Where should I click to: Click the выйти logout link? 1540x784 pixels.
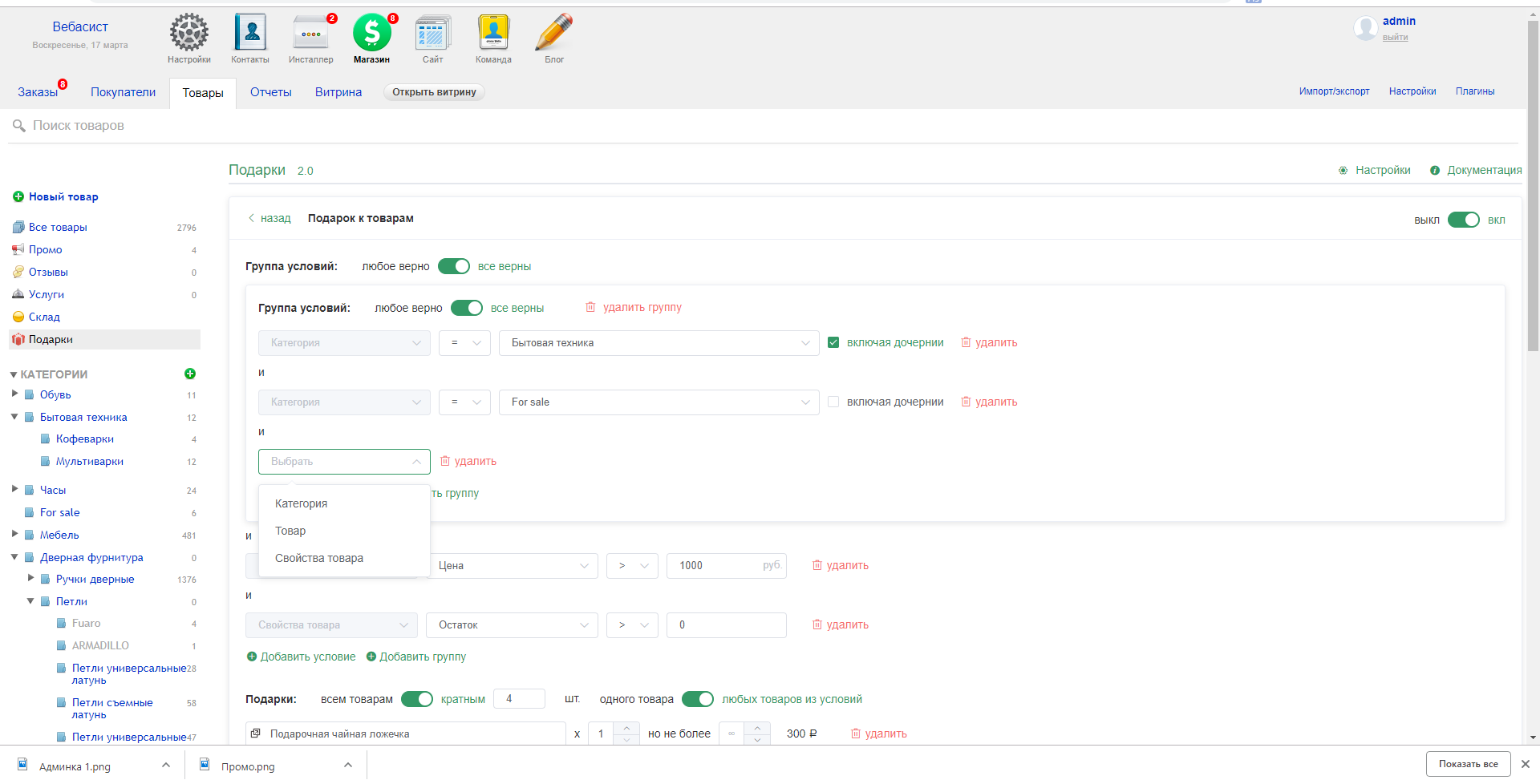[1395, 38]
